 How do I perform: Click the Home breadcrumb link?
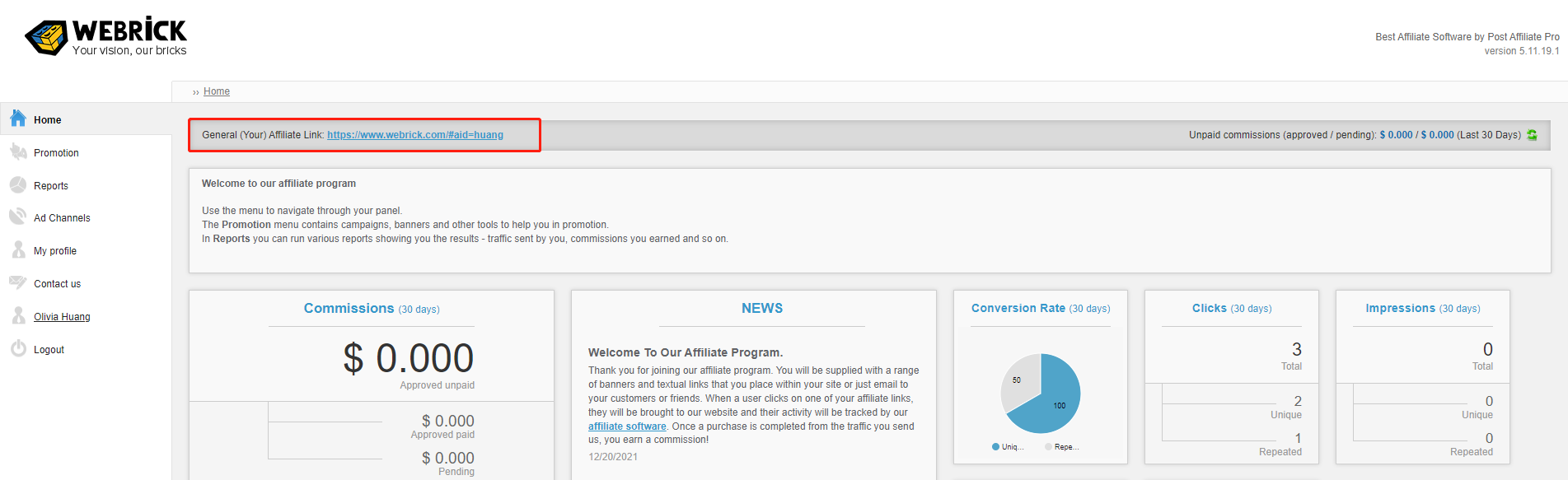pos(217,91)
